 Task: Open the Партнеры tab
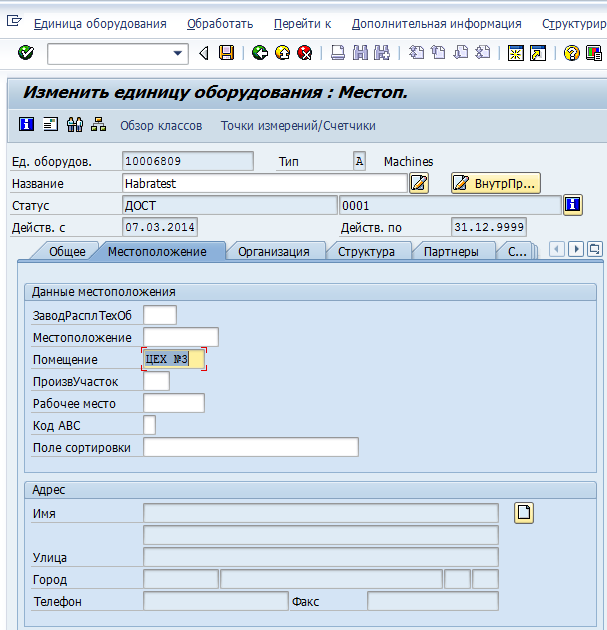click(451, 252)
